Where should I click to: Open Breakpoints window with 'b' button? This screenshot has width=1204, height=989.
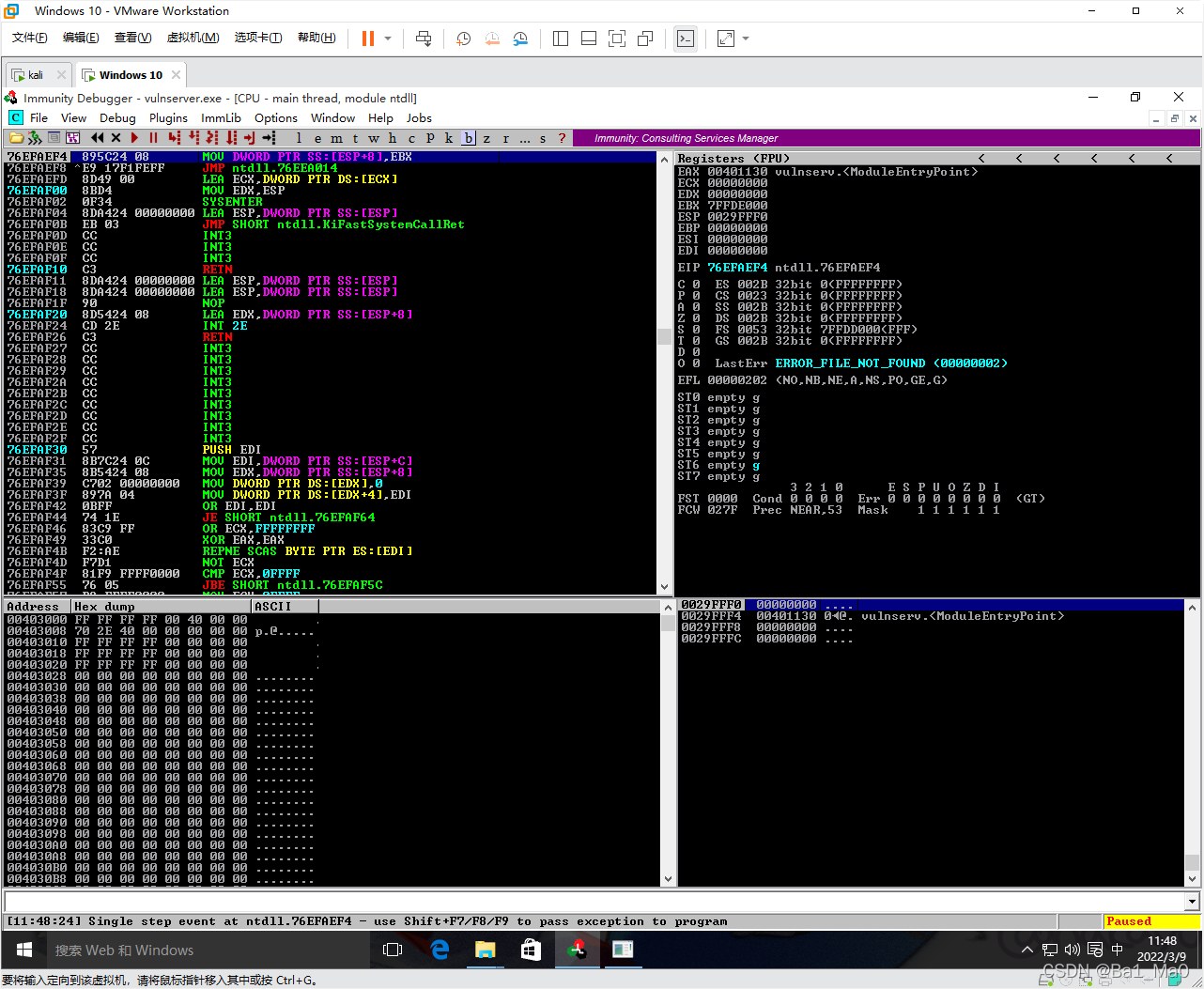(469, 138)
